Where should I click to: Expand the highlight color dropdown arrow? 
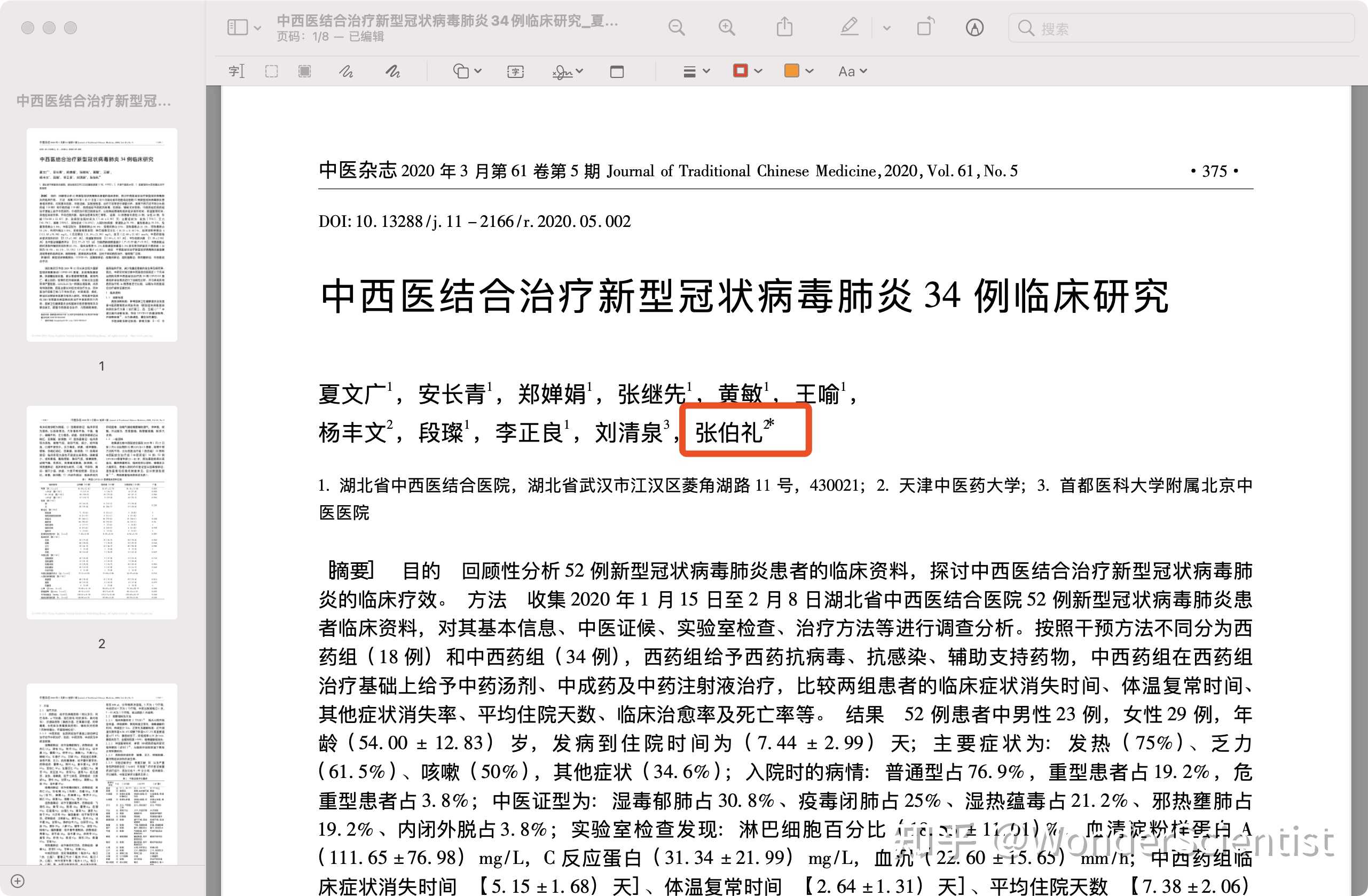[887, 28]
